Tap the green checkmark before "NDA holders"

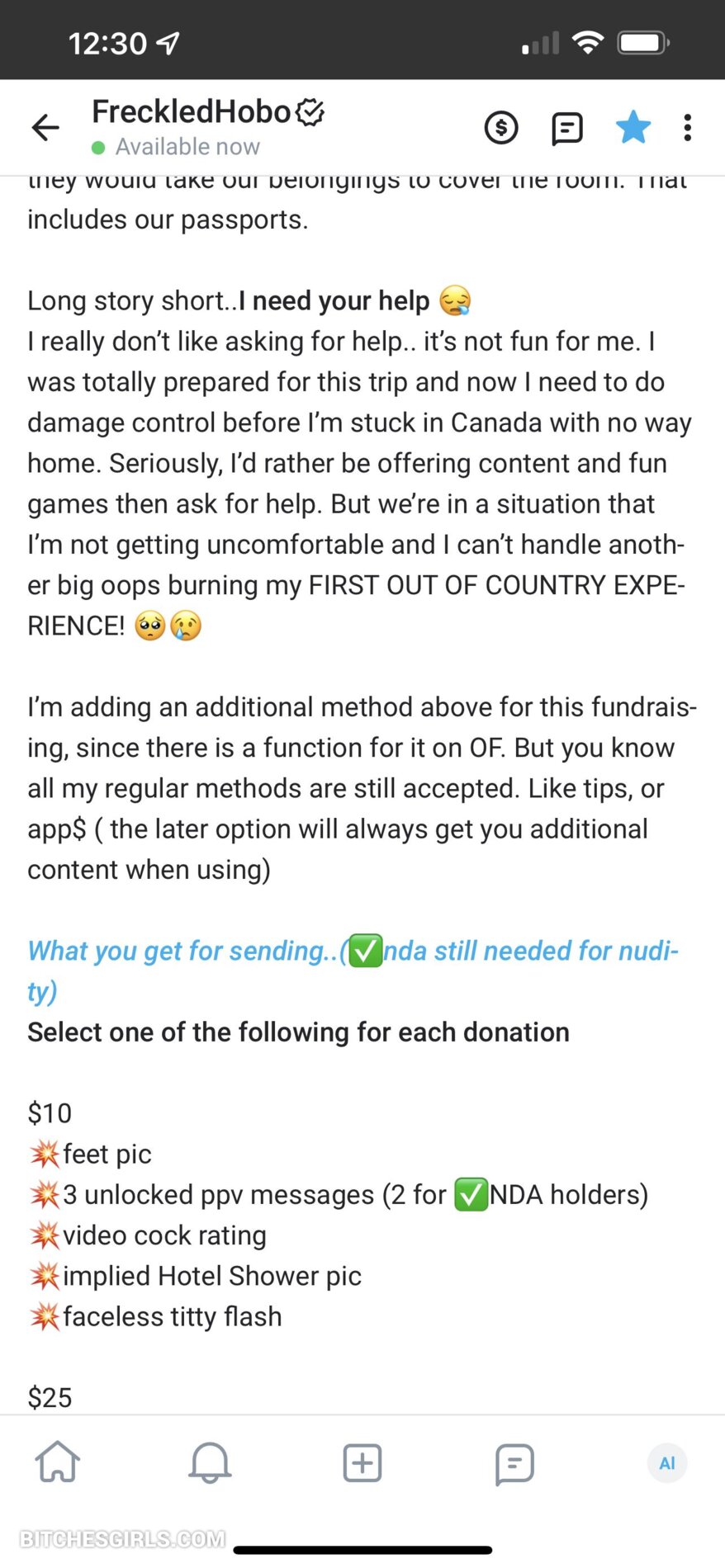471,1195
